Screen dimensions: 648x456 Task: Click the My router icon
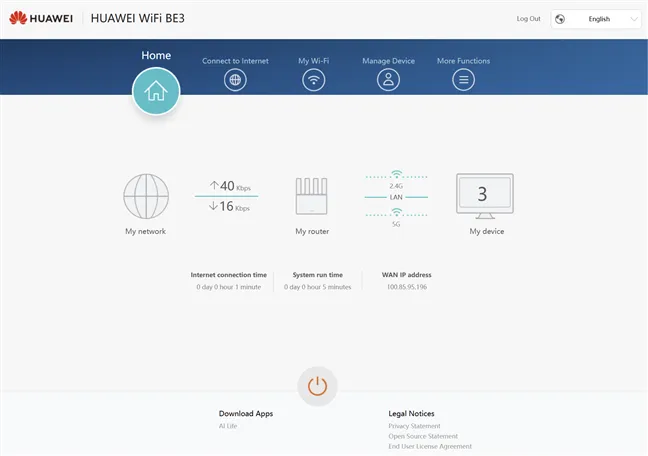point(312,196)
